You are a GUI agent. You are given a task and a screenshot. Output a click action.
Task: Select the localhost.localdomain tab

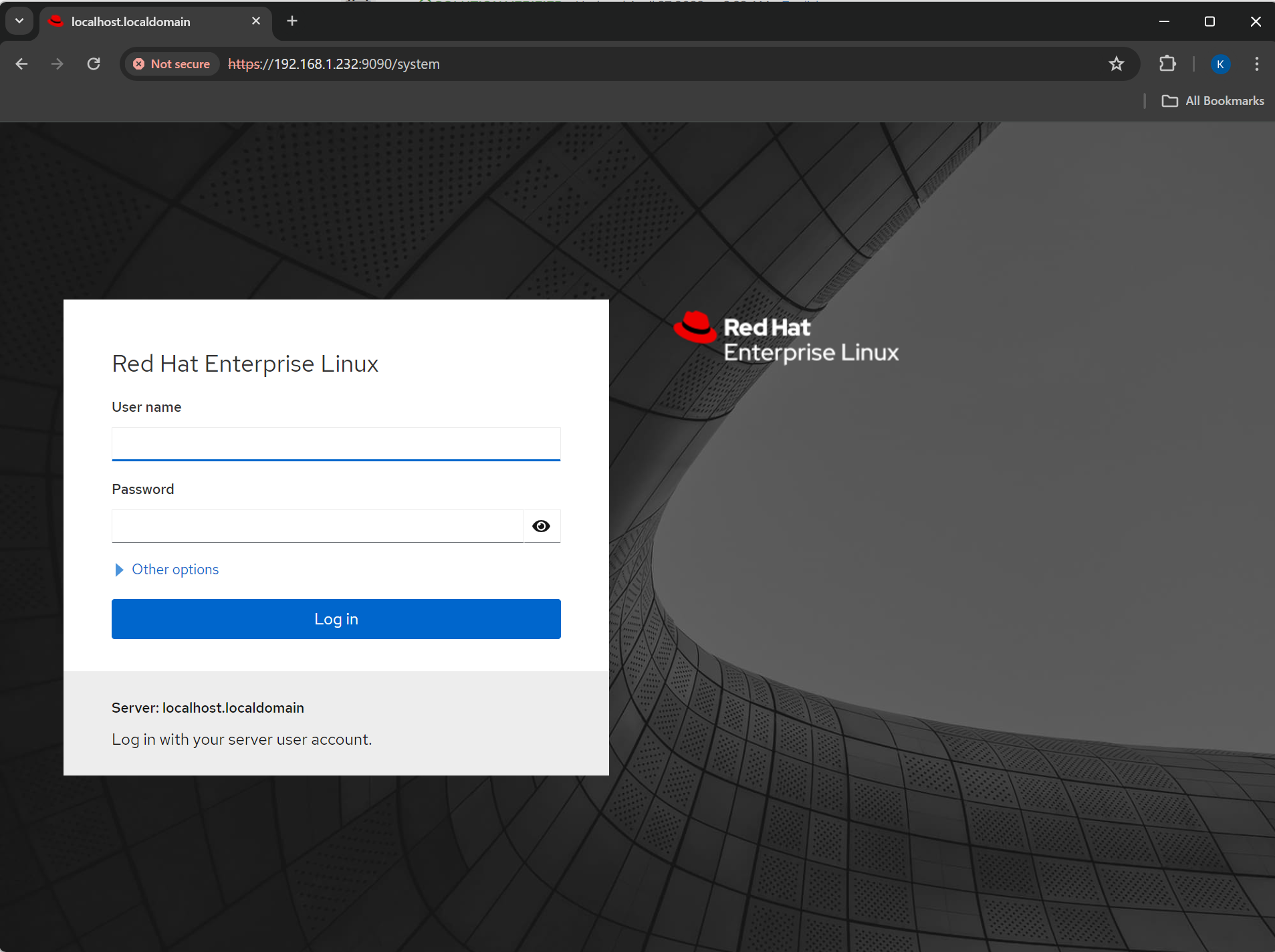point(156,22)
